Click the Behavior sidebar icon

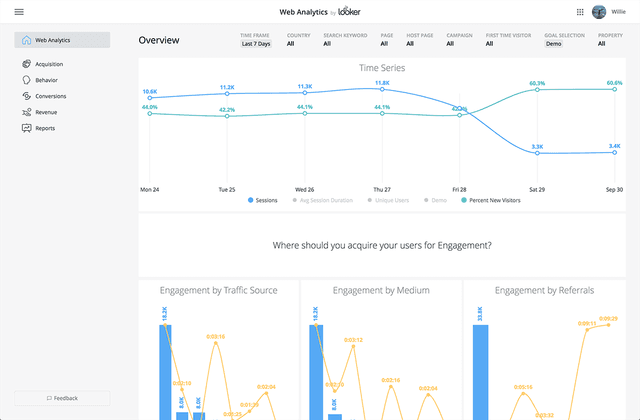[26, 79]
